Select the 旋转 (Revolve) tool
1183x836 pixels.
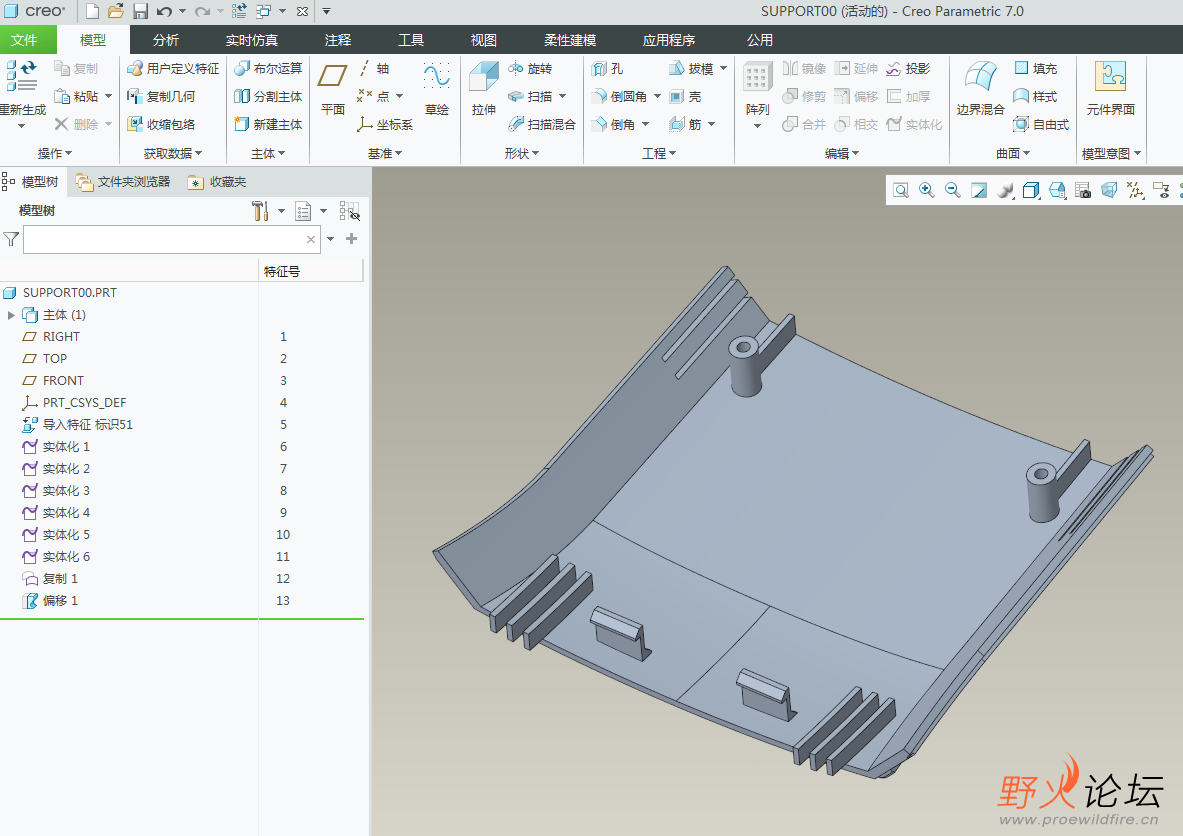tap(530, 69)
